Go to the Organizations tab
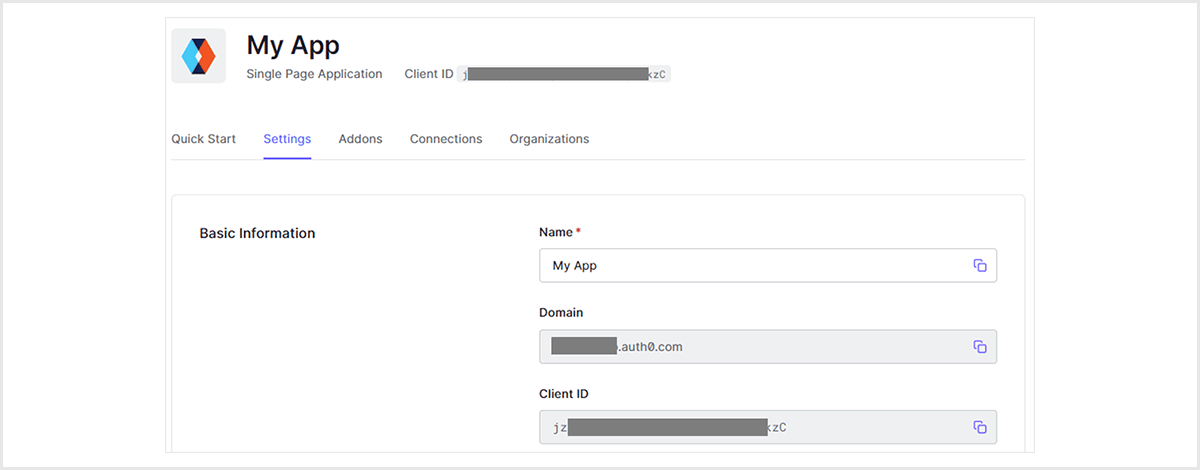Viewport: 1200px width, 470px height. pos(549,139)
